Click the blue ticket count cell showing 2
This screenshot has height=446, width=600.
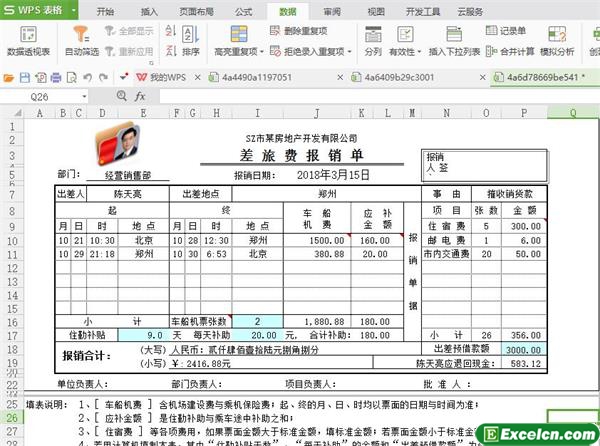pos(258,321)
